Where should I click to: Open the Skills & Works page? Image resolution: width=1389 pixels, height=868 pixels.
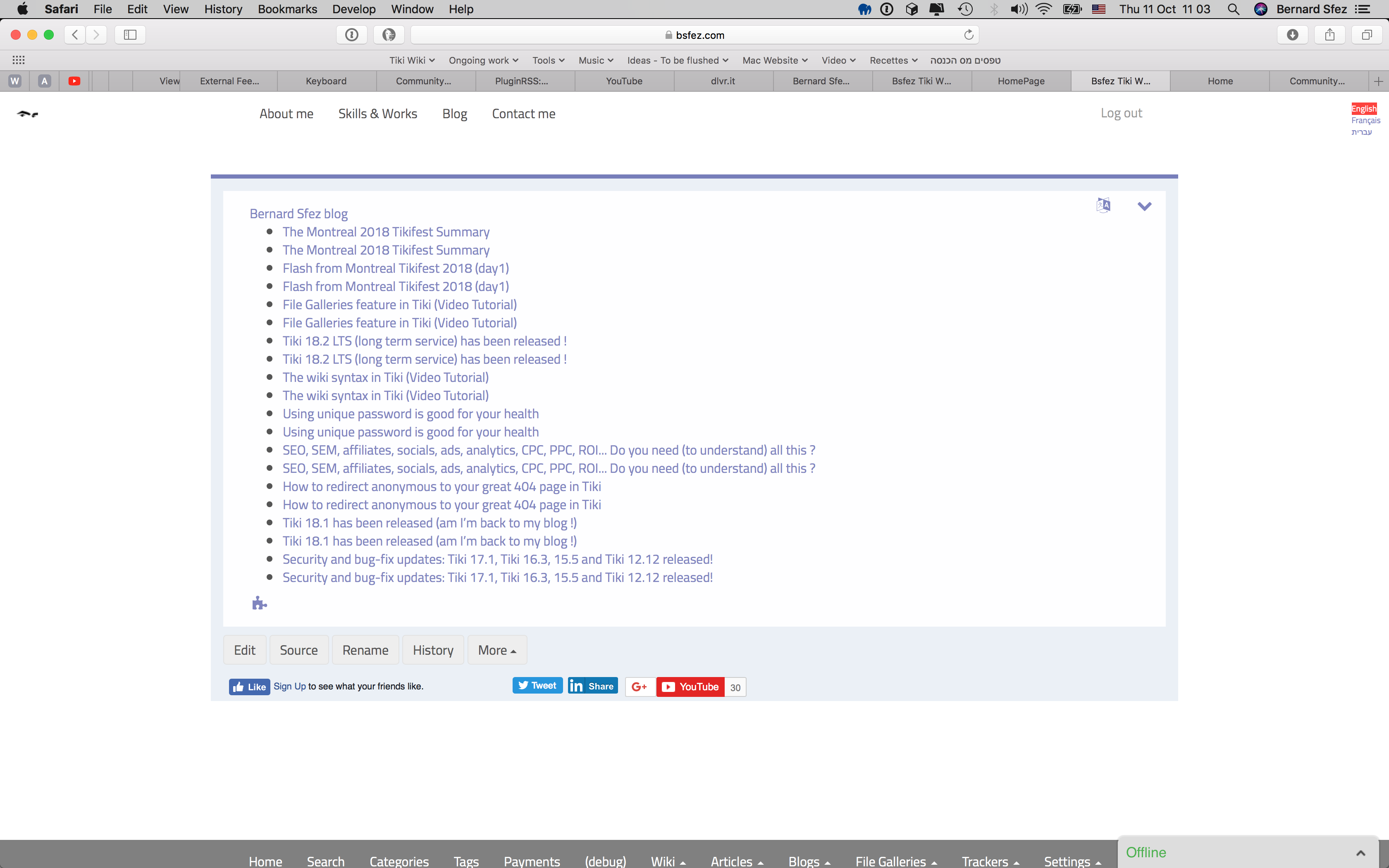click(x=378, y=114)
